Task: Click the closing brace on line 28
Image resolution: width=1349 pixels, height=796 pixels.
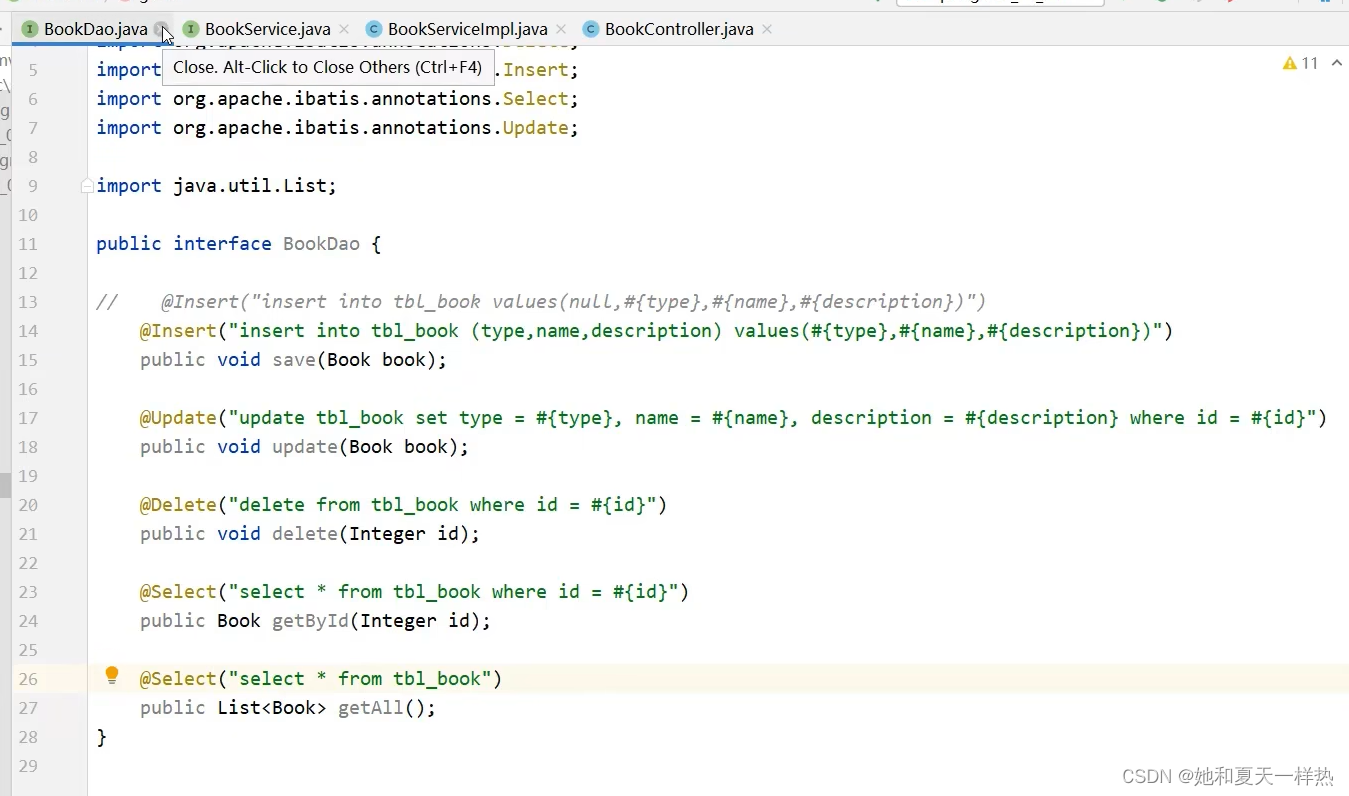Action: (x=101, y=737)
